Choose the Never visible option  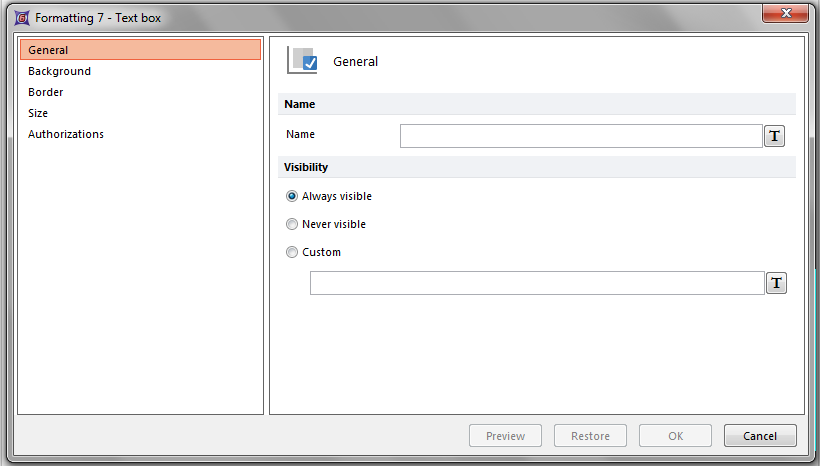[x=292, y=225]
